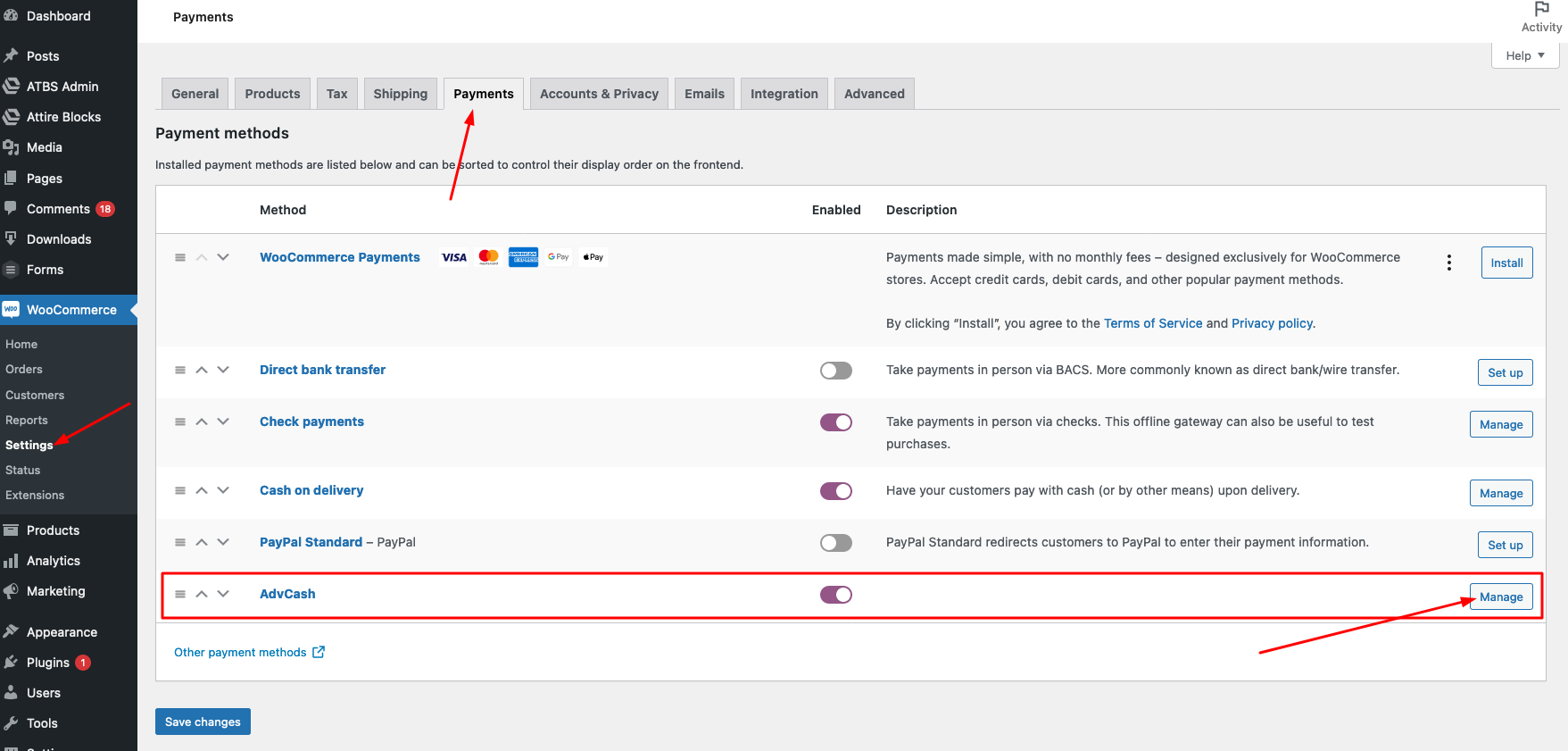Switch to the General tab
1568x751 pixels.
(x=195, y=94)
